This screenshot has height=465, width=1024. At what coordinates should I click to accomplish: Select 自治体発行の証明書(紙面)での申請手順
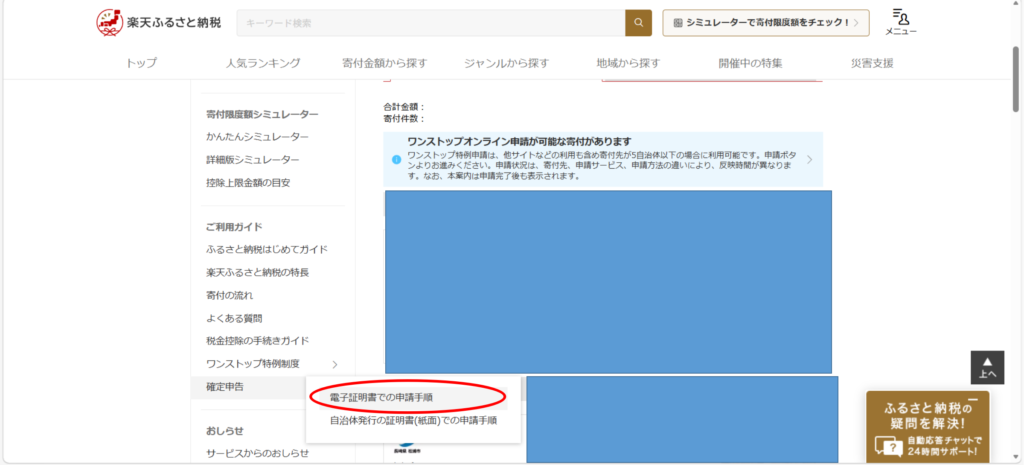point(413,420)
